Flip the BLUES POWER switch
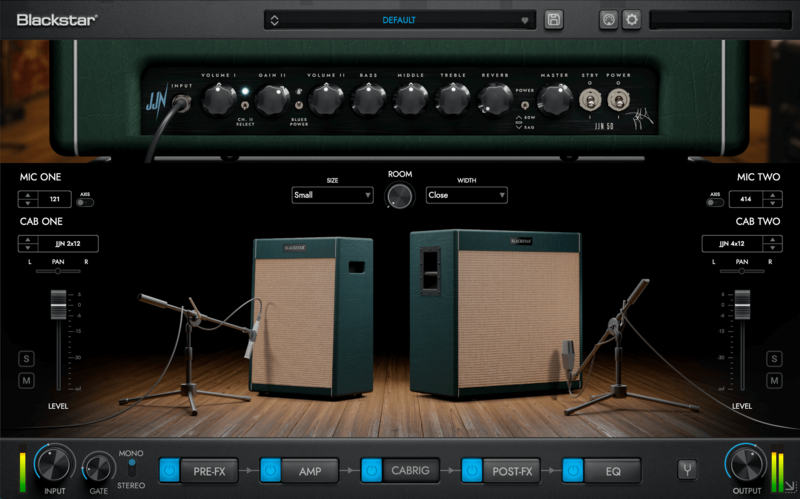This screenshot has width=800, height=499. click(x=299, y=105)
